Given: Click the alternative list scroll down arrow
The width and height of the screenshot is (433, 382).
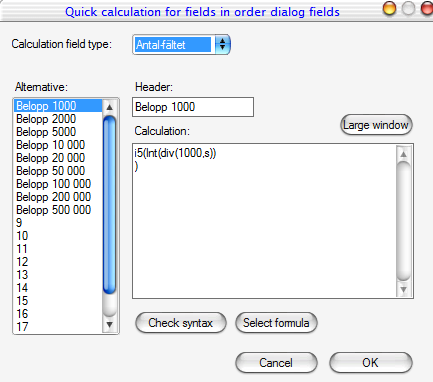Looking at the screenshot, I should click(x=109, y=324).
